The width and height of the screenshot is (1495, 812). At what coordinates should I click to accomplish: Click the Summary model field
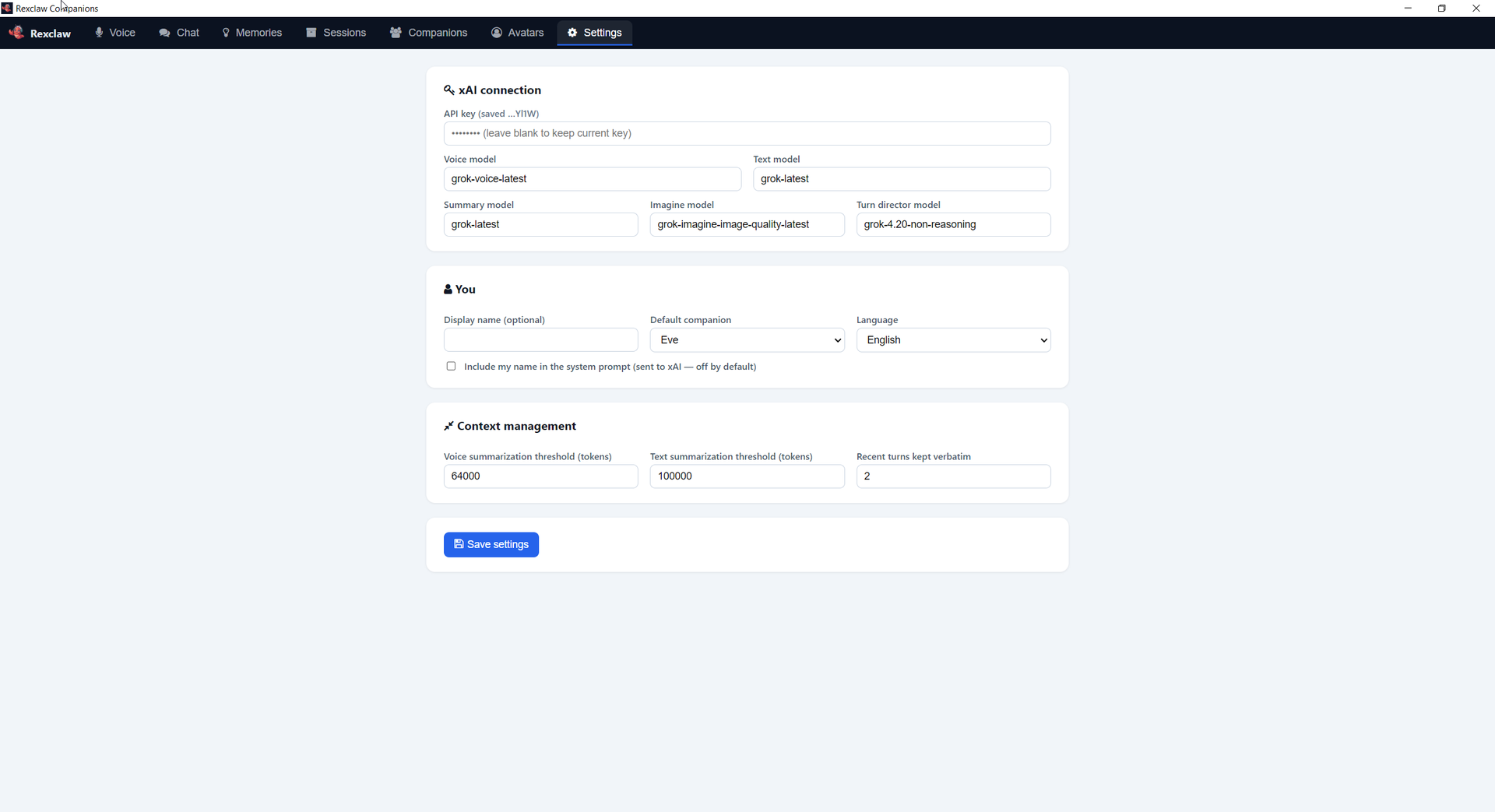coord(540,225)
